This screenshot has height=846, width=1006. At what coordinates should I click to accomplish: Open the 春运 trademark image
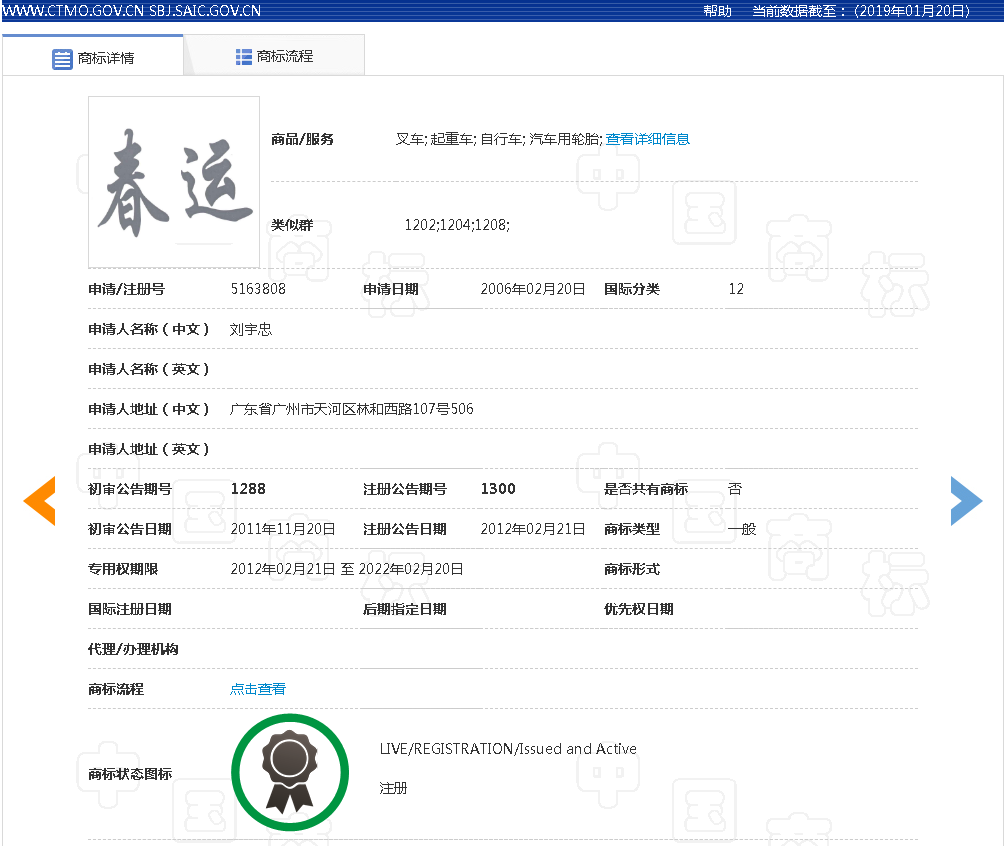point(174,182)
